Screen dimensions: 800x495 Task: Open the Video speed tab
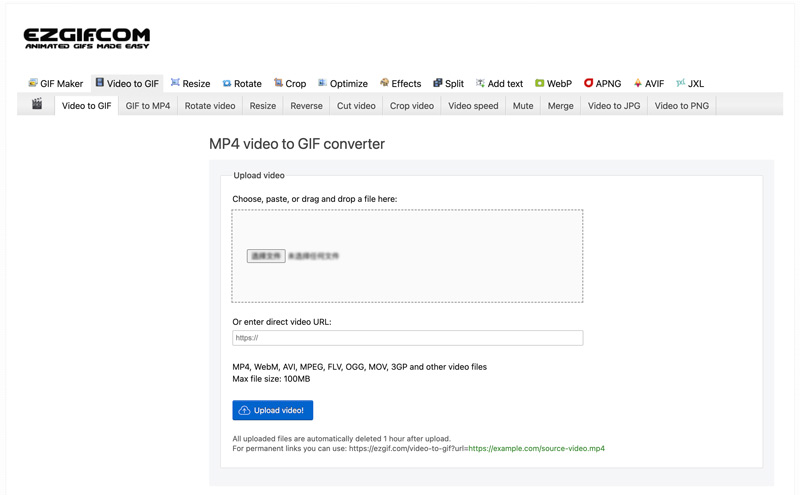pos(473,106)
